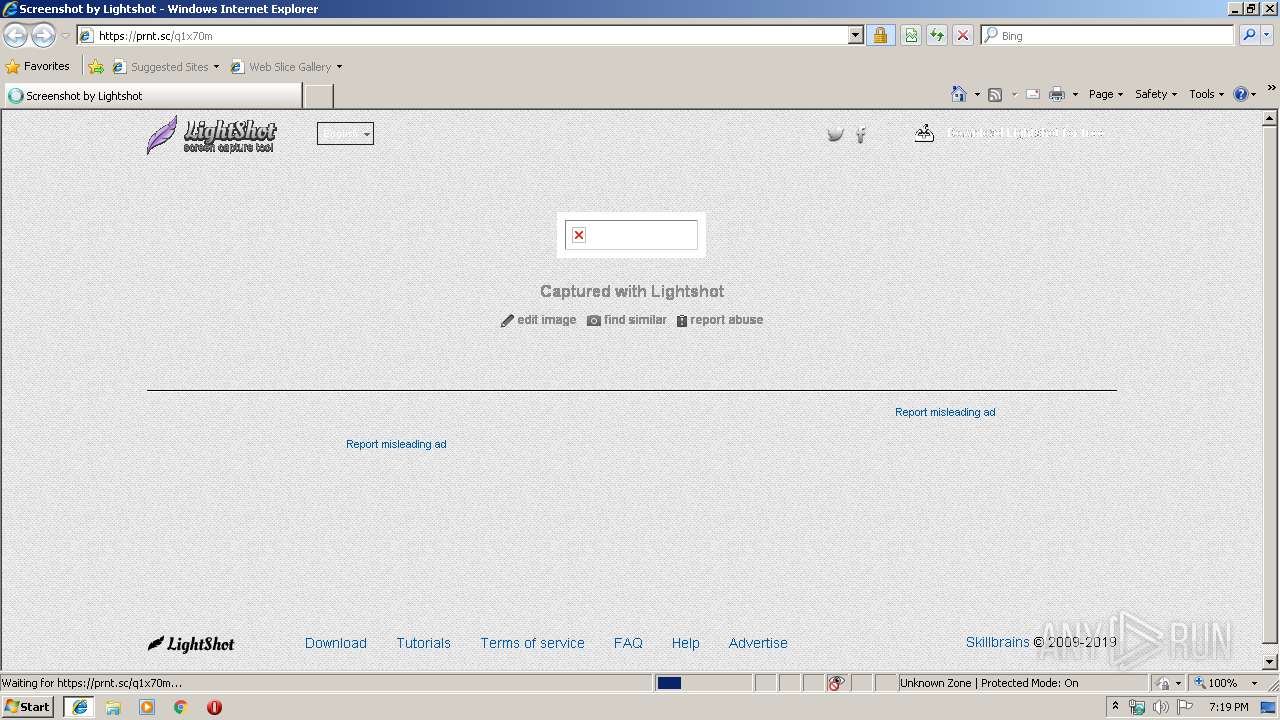Open the Suggested Sites link

(165, 67)
